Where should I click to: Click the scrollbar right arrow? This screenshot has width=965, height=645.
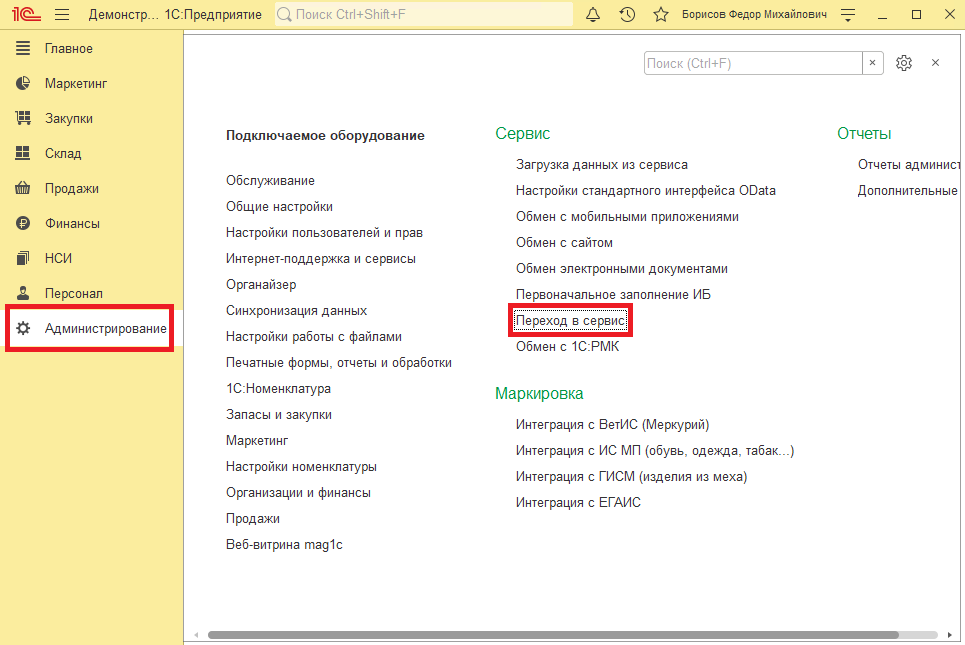950,635
